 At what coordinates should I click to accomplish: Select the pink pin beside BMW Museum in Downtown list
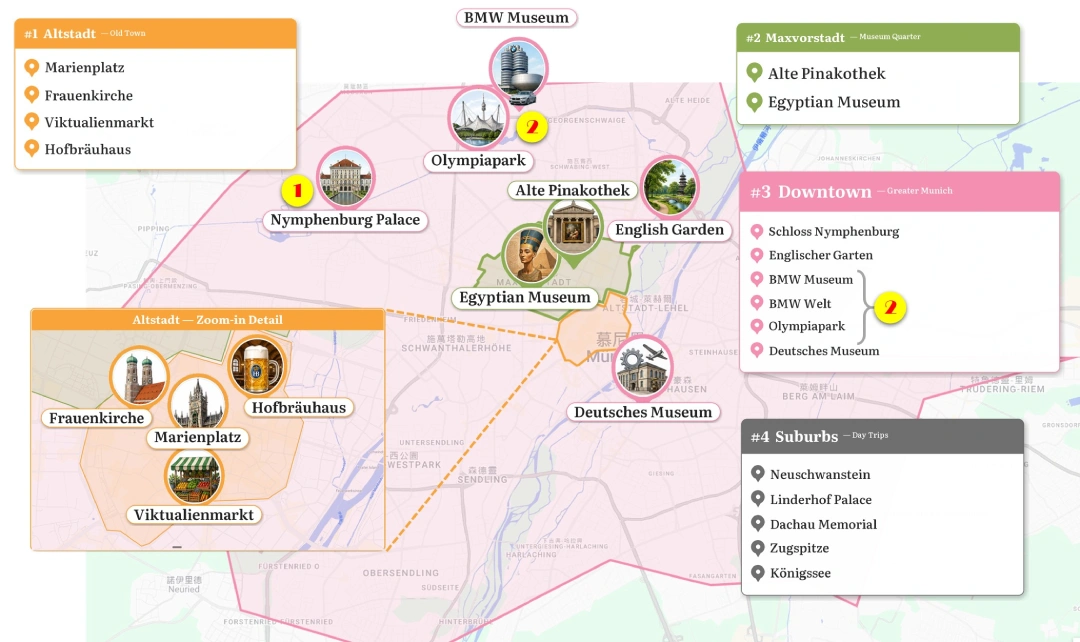(756, 279)
